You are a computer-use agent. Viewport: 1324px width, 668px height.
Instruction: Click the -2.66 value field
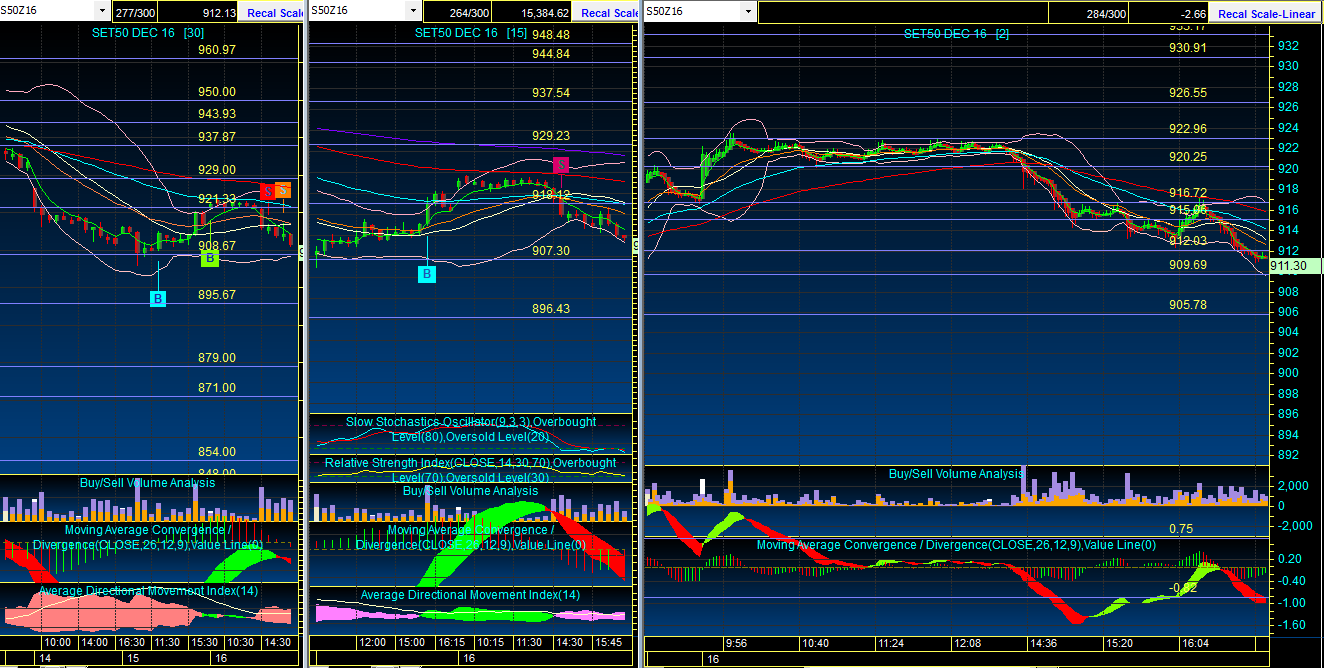point(1169,13)
